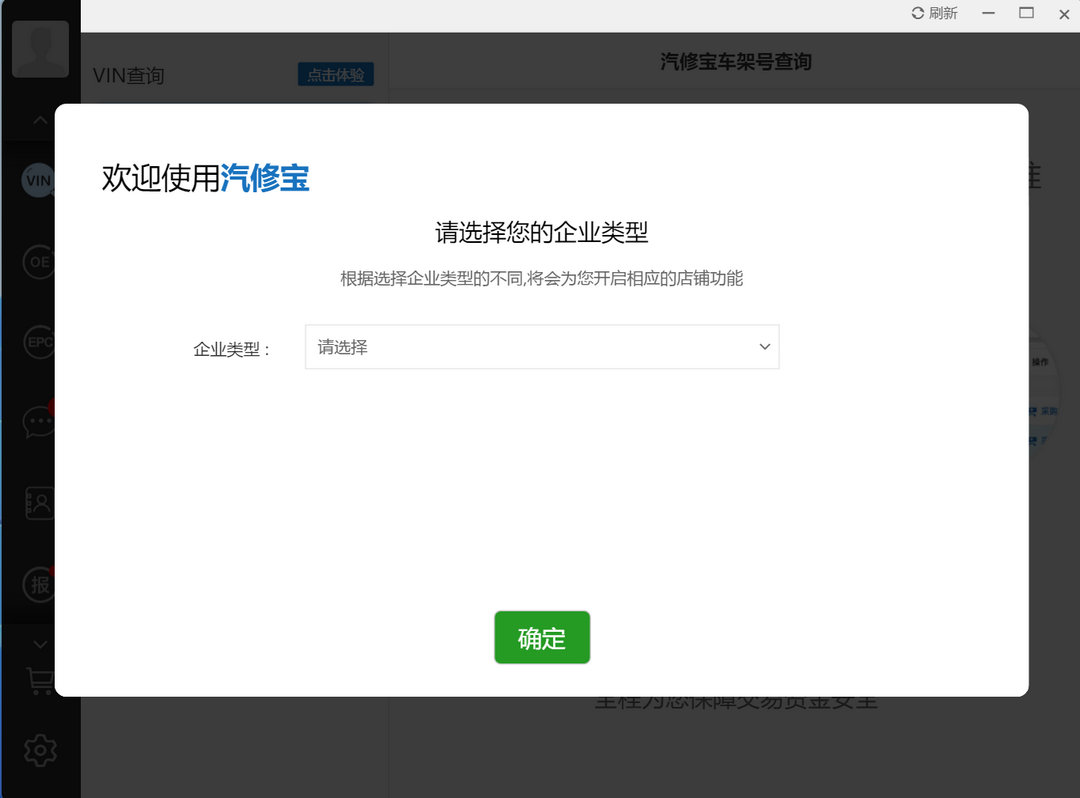Click the chevron arrow on the 请选择 combo box
The image size is (1080, 798).
765,347
